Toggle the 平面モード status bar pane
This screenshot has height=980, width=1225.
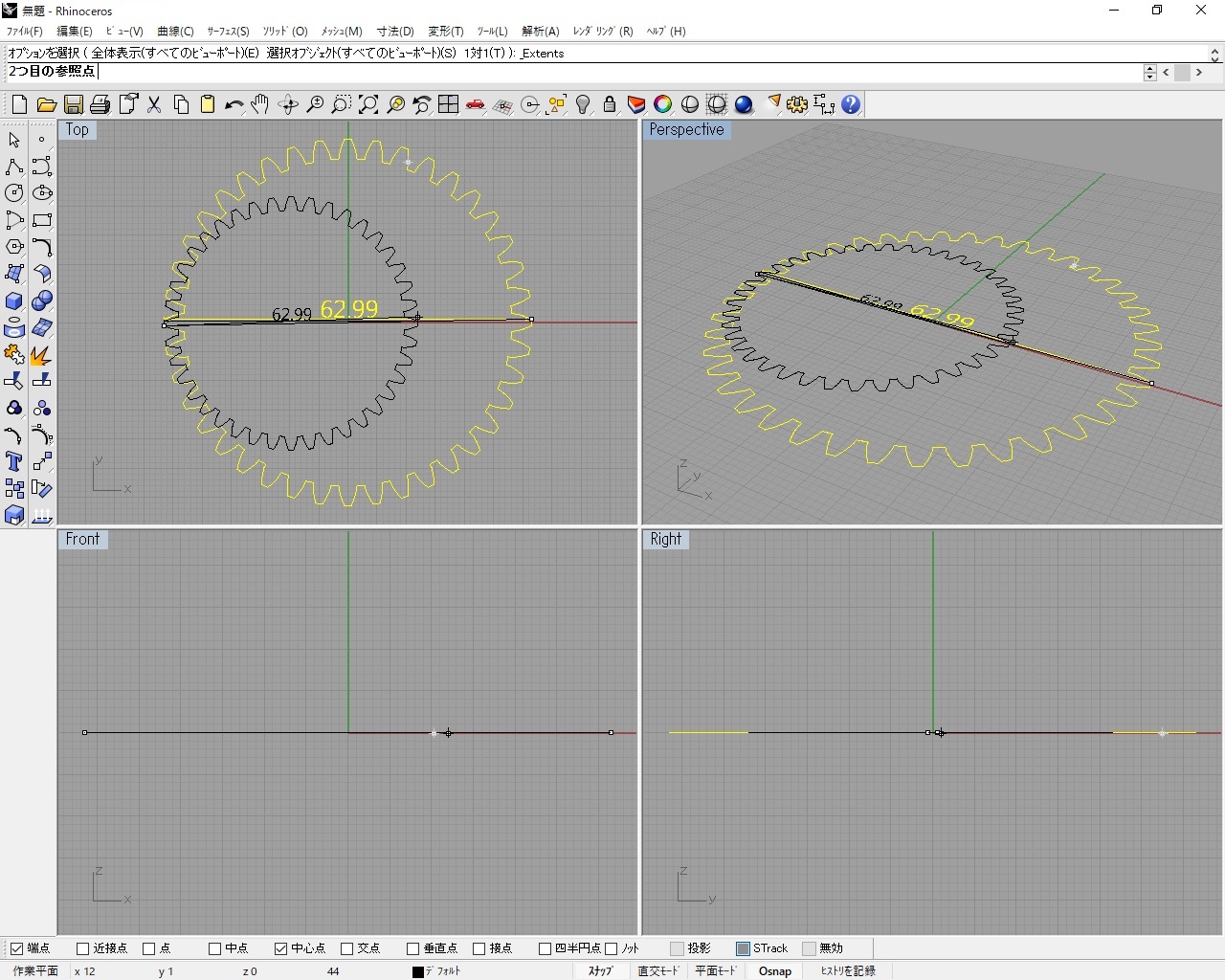(x=716, y=970)
